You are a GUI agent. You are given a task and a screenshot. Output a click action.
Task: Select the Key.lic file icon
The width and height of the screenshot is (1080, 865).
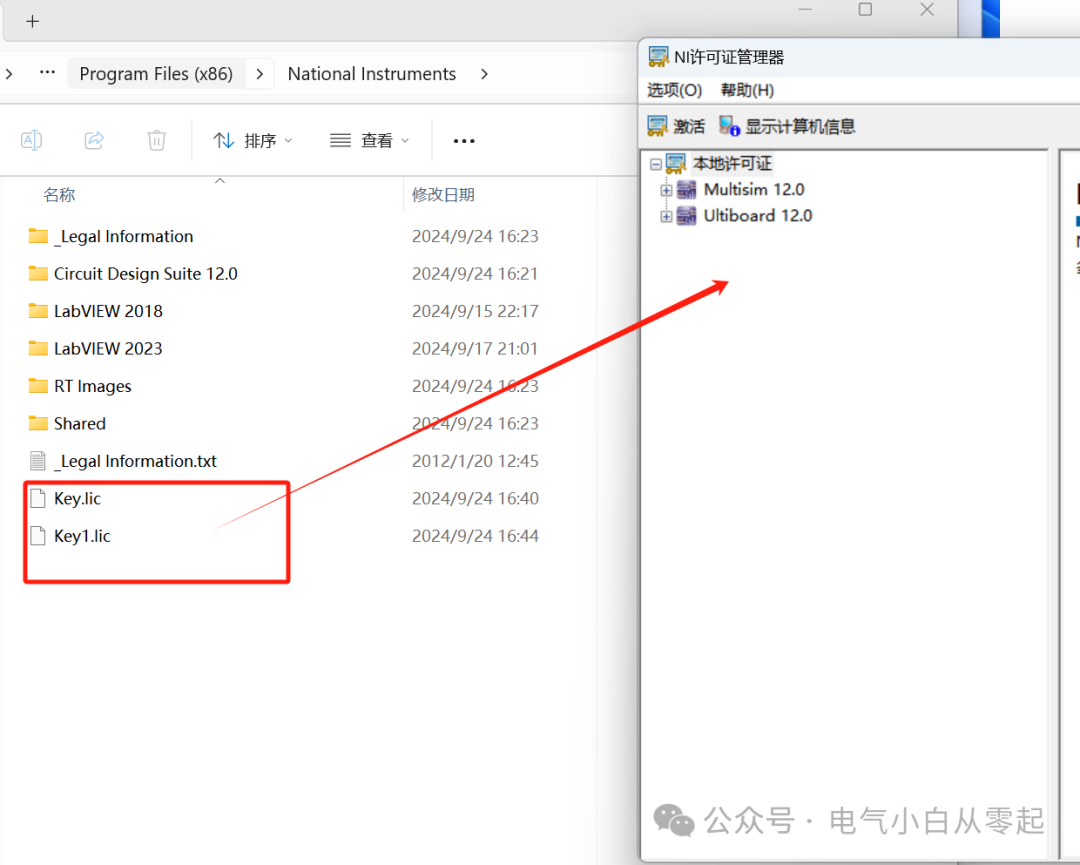coord(39,498)
